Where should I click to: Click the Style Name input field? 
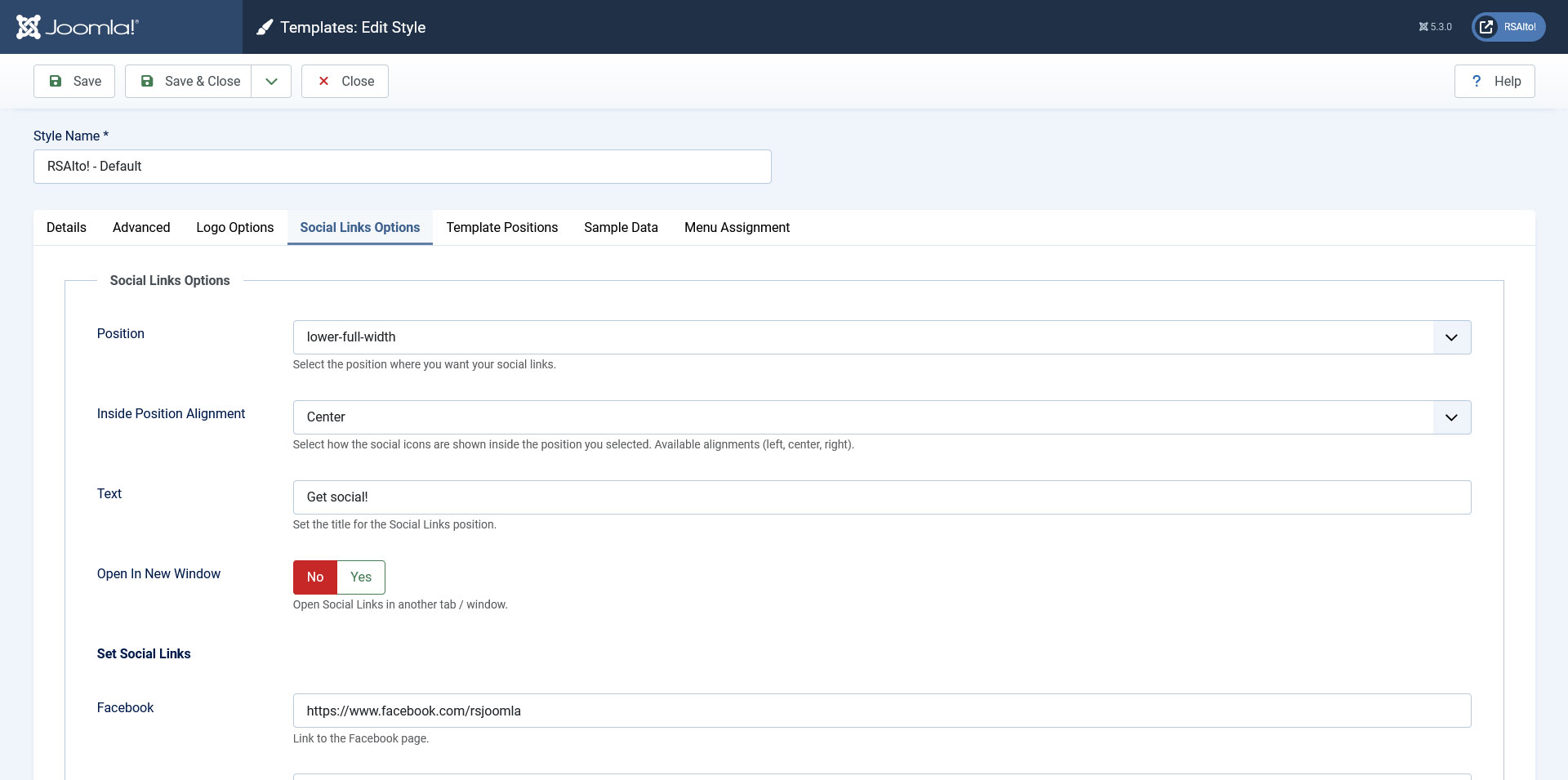pyautogui.click(x=403, y=167)
